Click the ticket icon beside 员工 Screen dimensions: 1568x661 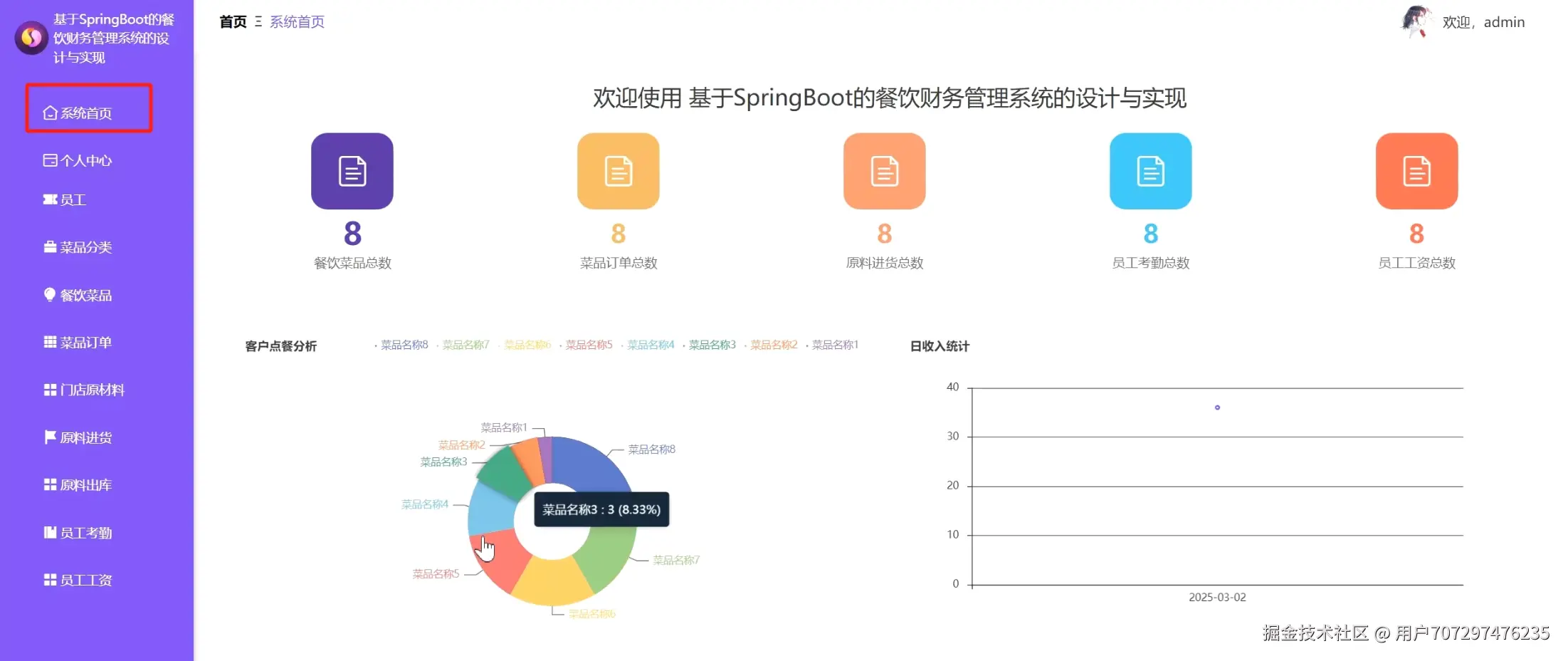click(x=50, y=199)
